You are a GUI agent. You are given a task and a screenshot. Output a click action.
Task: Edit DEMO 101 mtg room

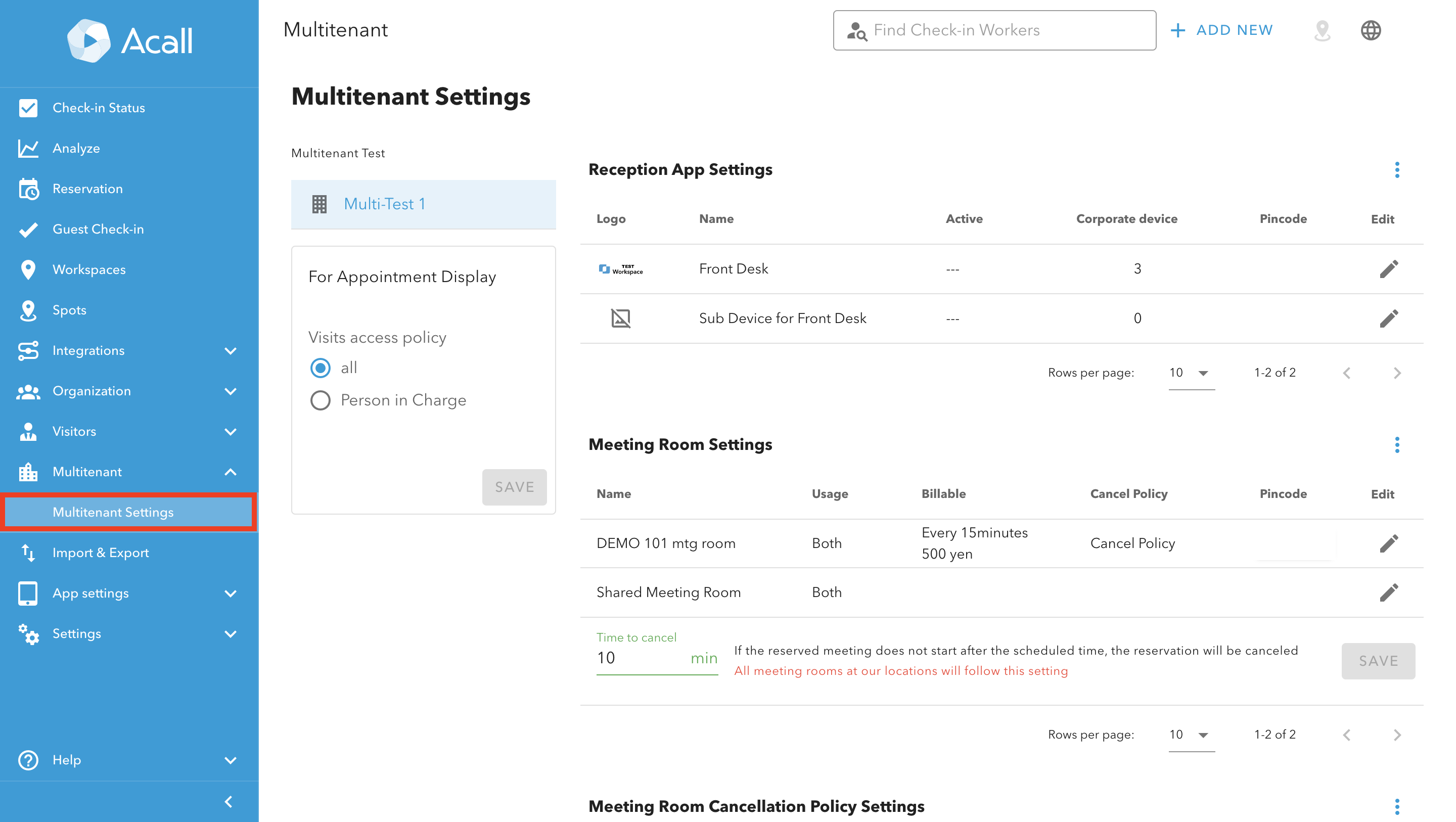coord(1389,544)
